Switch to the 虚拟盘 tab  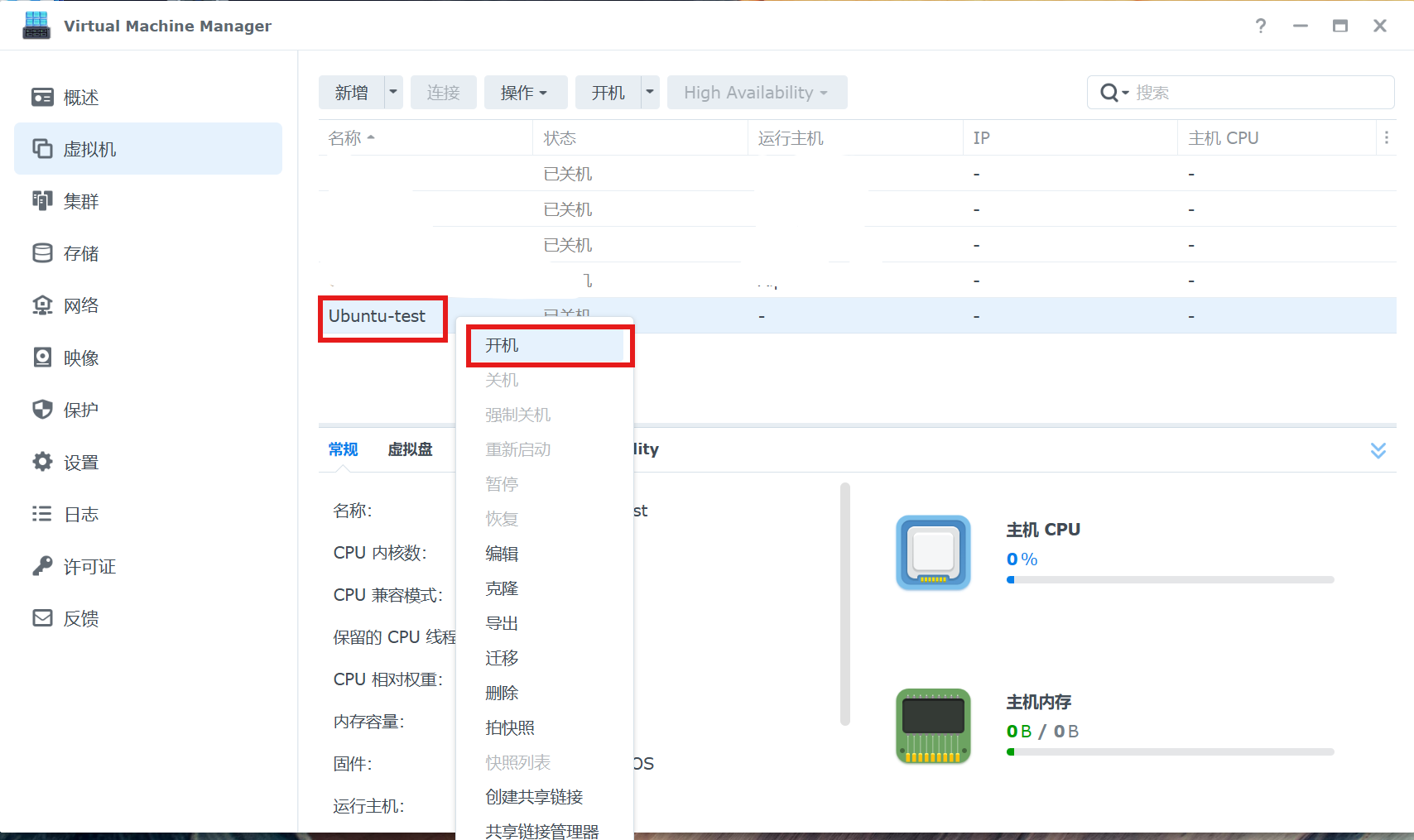410,449
